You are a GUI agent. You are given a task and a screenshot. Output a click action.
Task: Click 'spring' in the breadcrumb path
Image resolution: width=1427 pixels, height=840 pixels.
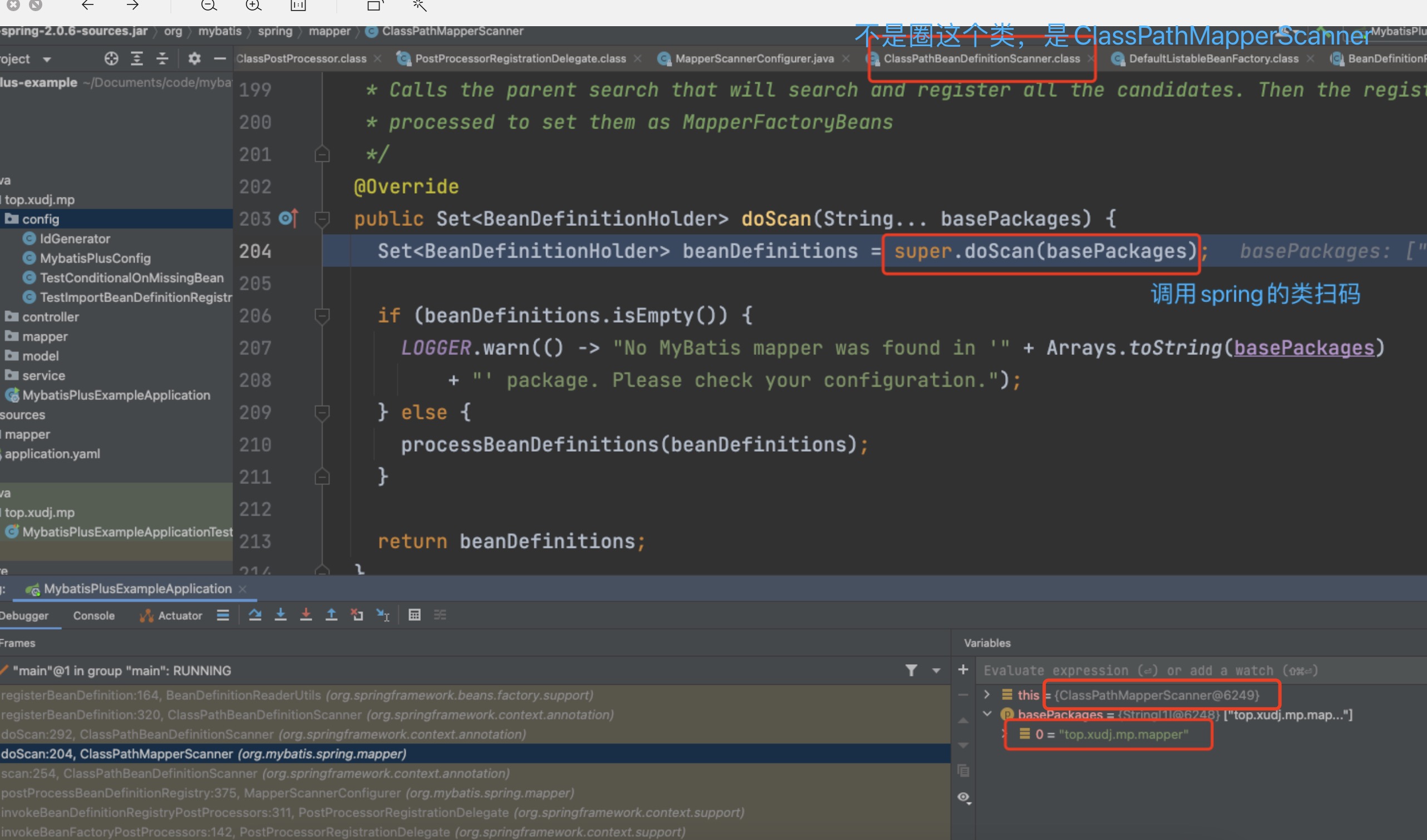[x=275, y=31]
